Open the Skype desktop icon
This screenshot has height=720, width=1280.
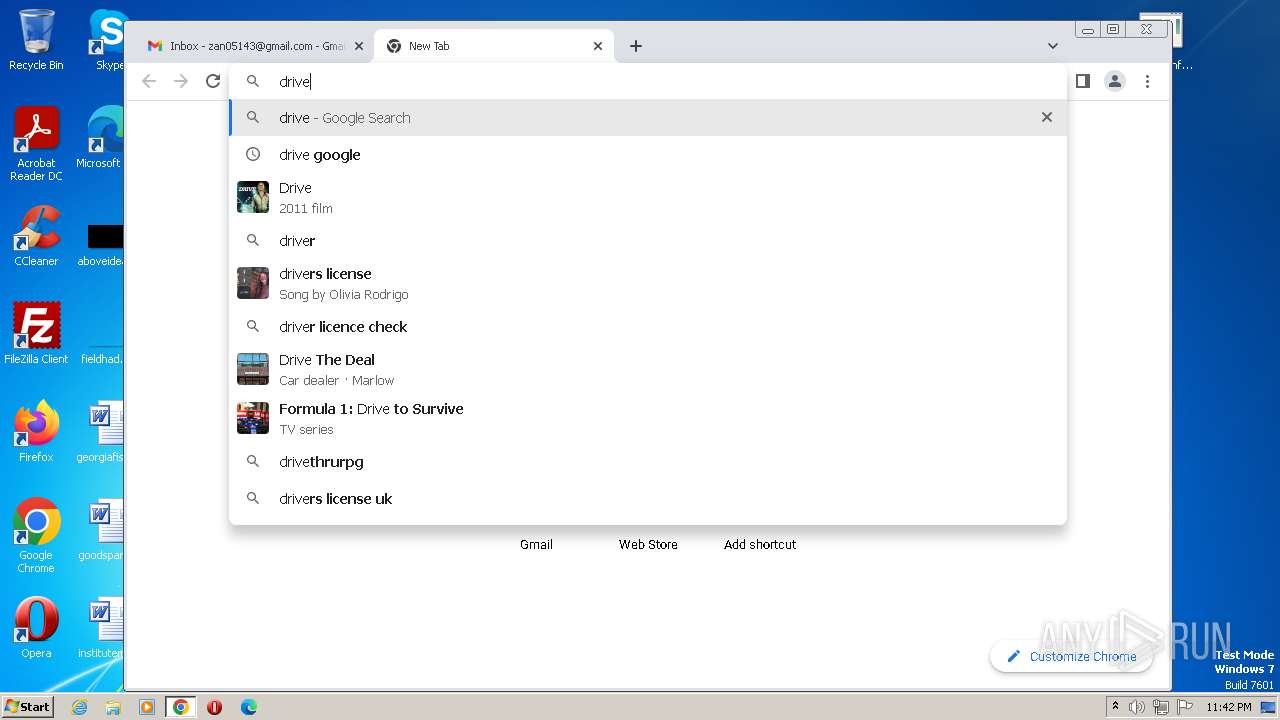click(106, 41)
